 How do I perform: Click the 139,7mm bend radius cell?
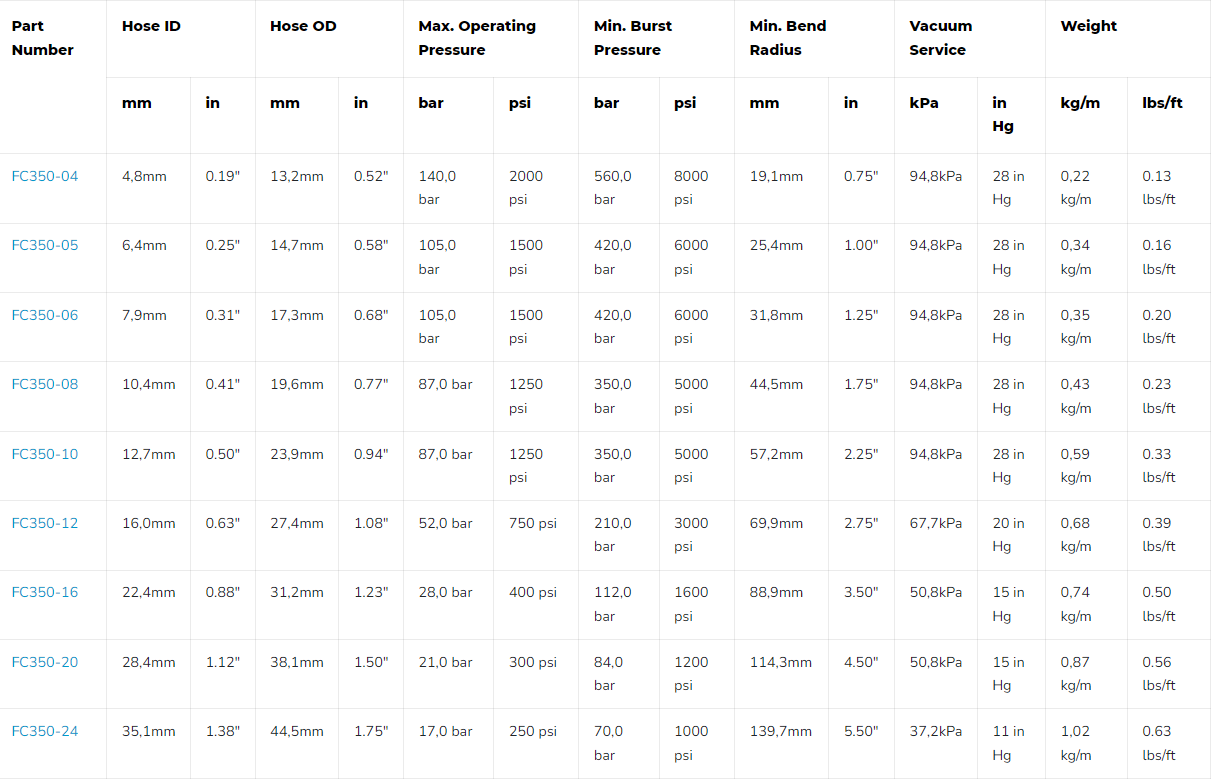tap(781, 731)
